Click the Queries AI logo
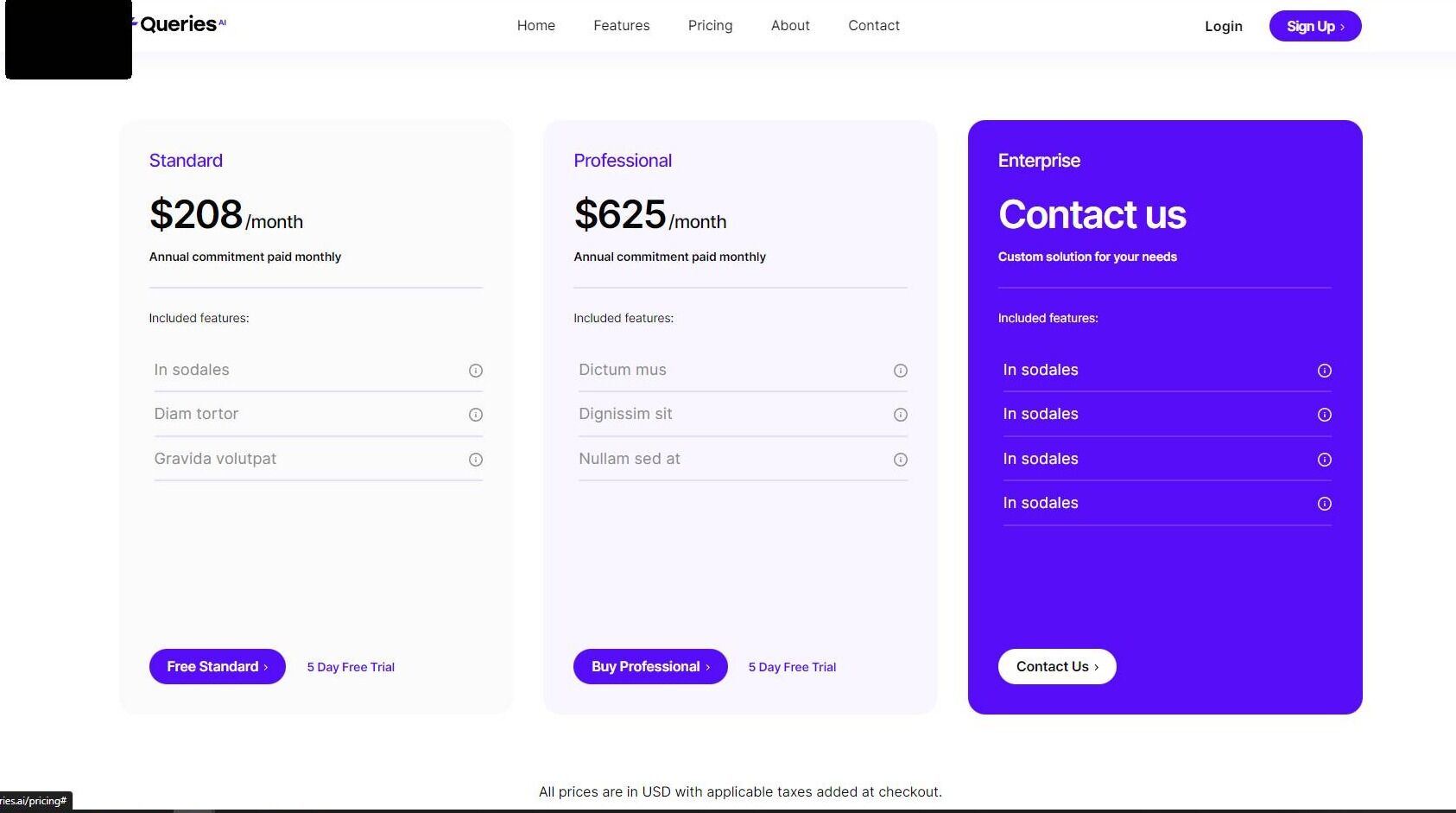 pyautogui.click(x=178, y=24)
